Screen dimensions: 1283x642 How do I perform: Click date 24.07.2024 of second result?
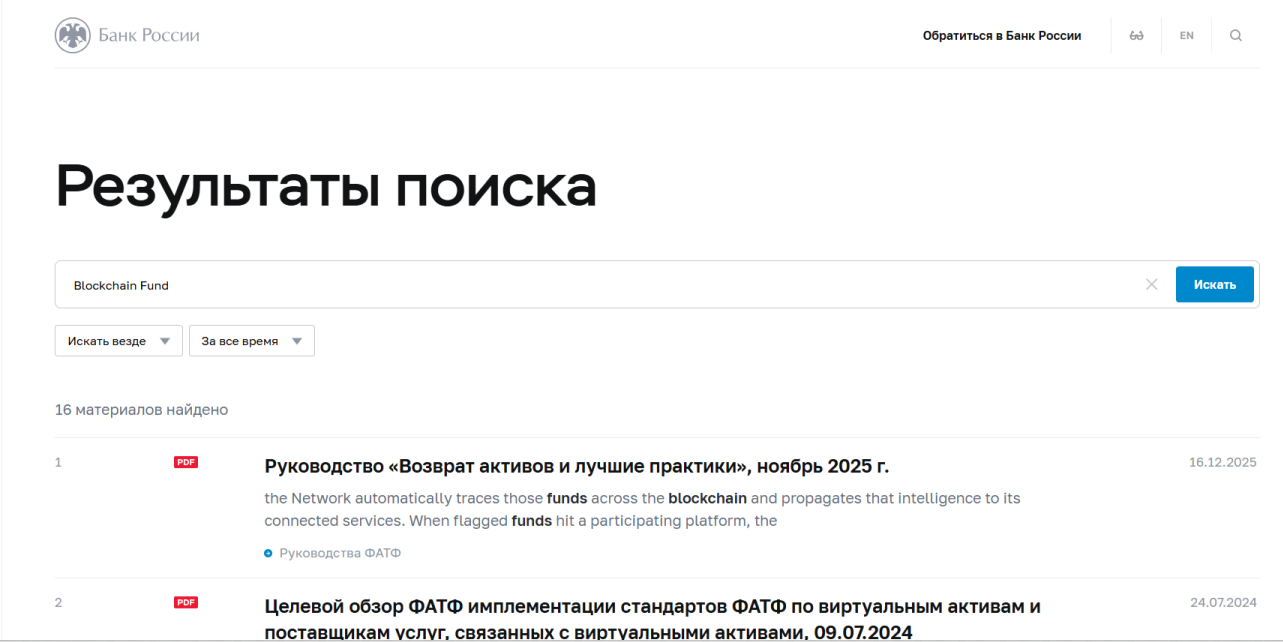click(1223, 602)
